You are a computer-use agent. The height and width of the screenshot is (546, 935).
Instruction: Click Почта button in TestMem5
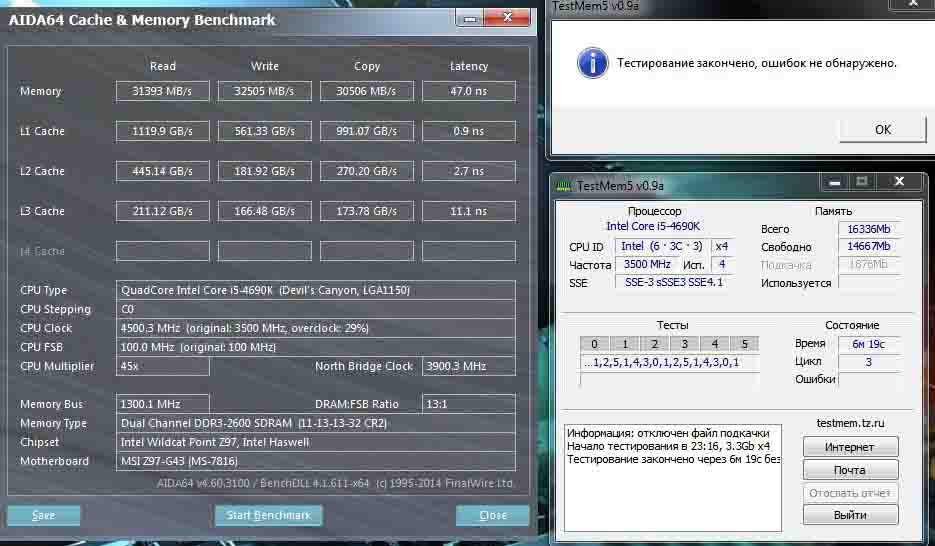click(850, 470)
